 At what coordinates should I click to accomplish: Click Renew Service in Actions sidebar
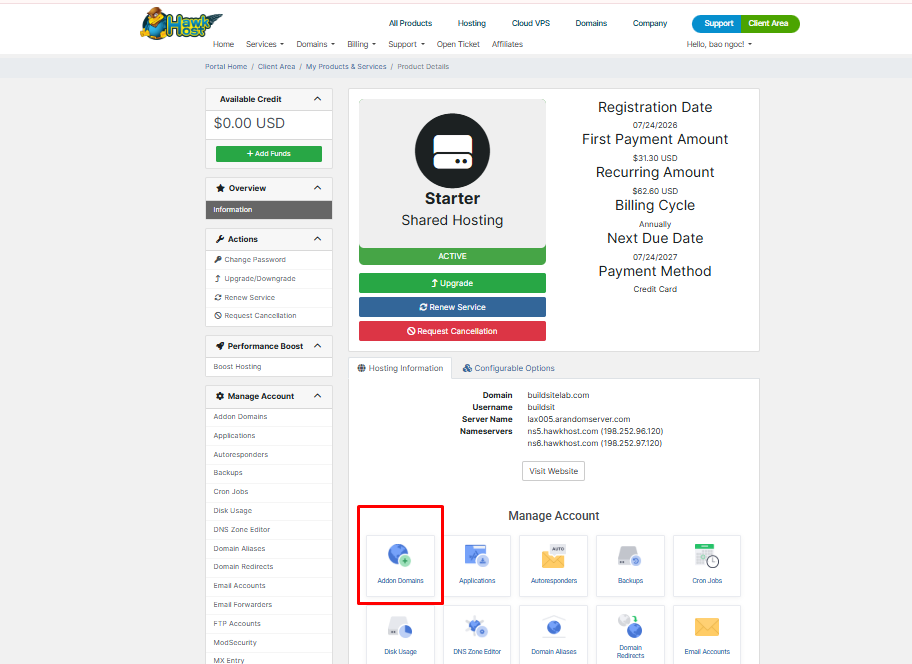tap(269, 297)
